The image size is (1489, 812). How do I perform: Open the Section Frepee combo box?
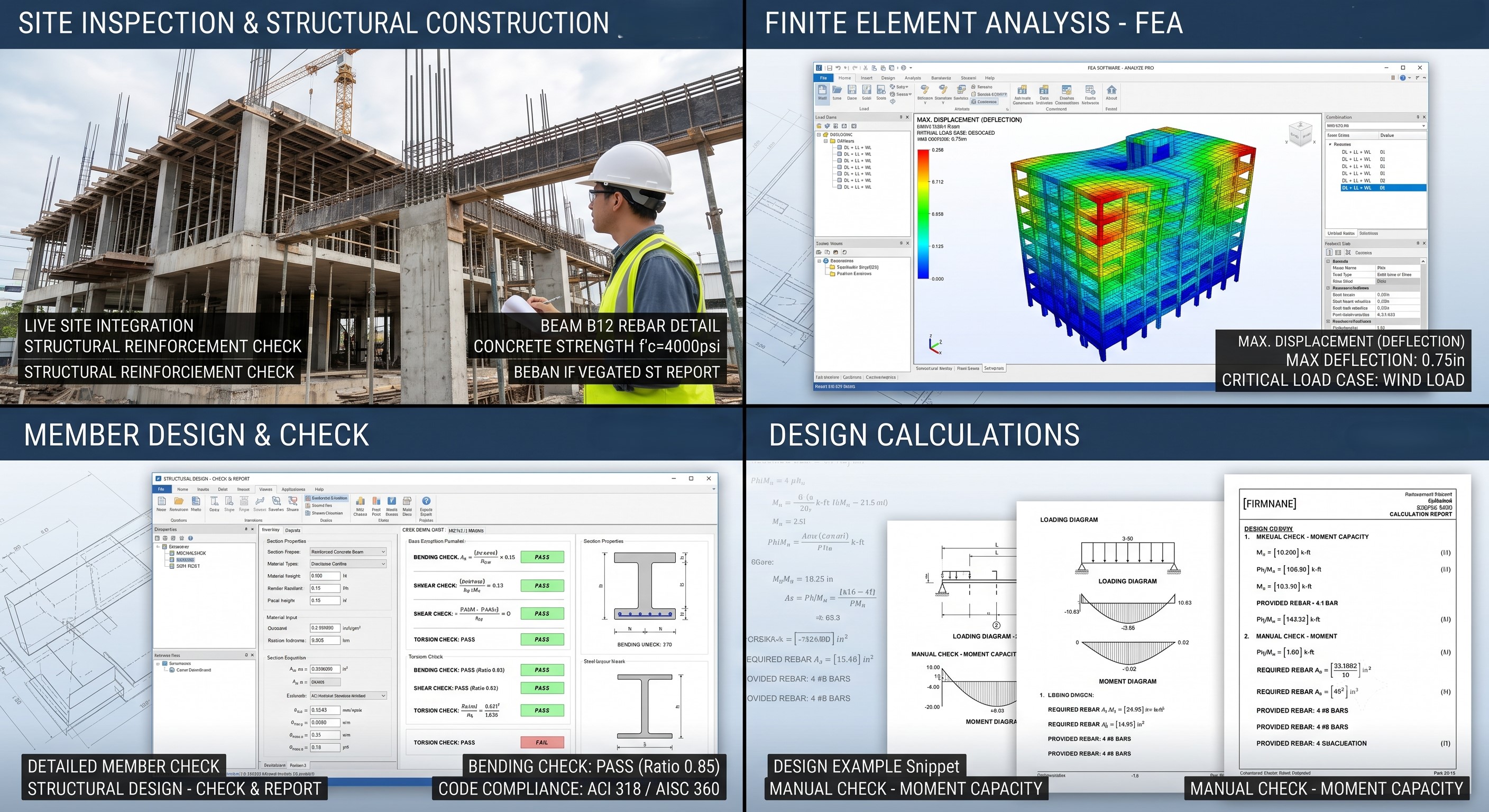click(x=348, y=552)
